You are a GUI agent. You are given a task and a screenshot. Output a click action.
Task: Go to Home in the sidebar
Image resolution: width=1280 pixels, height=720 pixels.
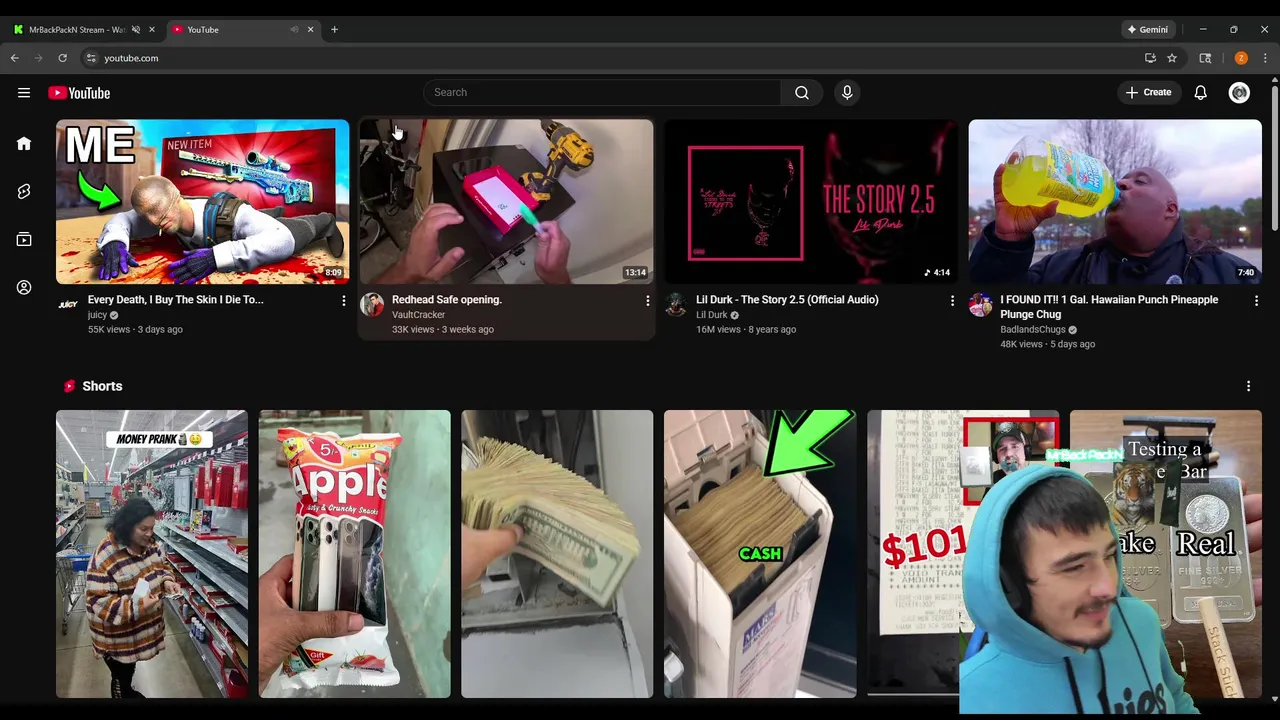[24, 143]
